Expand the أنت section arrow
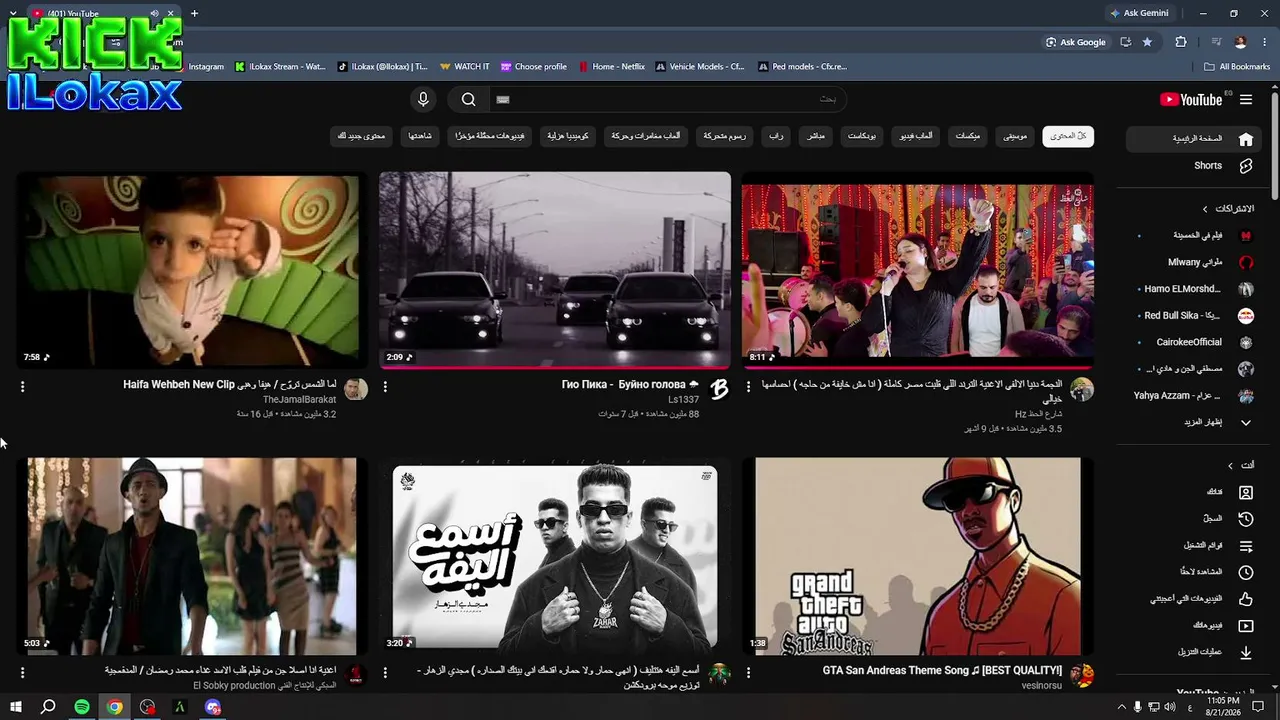The image size is (1280, 720). pos(1230,465)
